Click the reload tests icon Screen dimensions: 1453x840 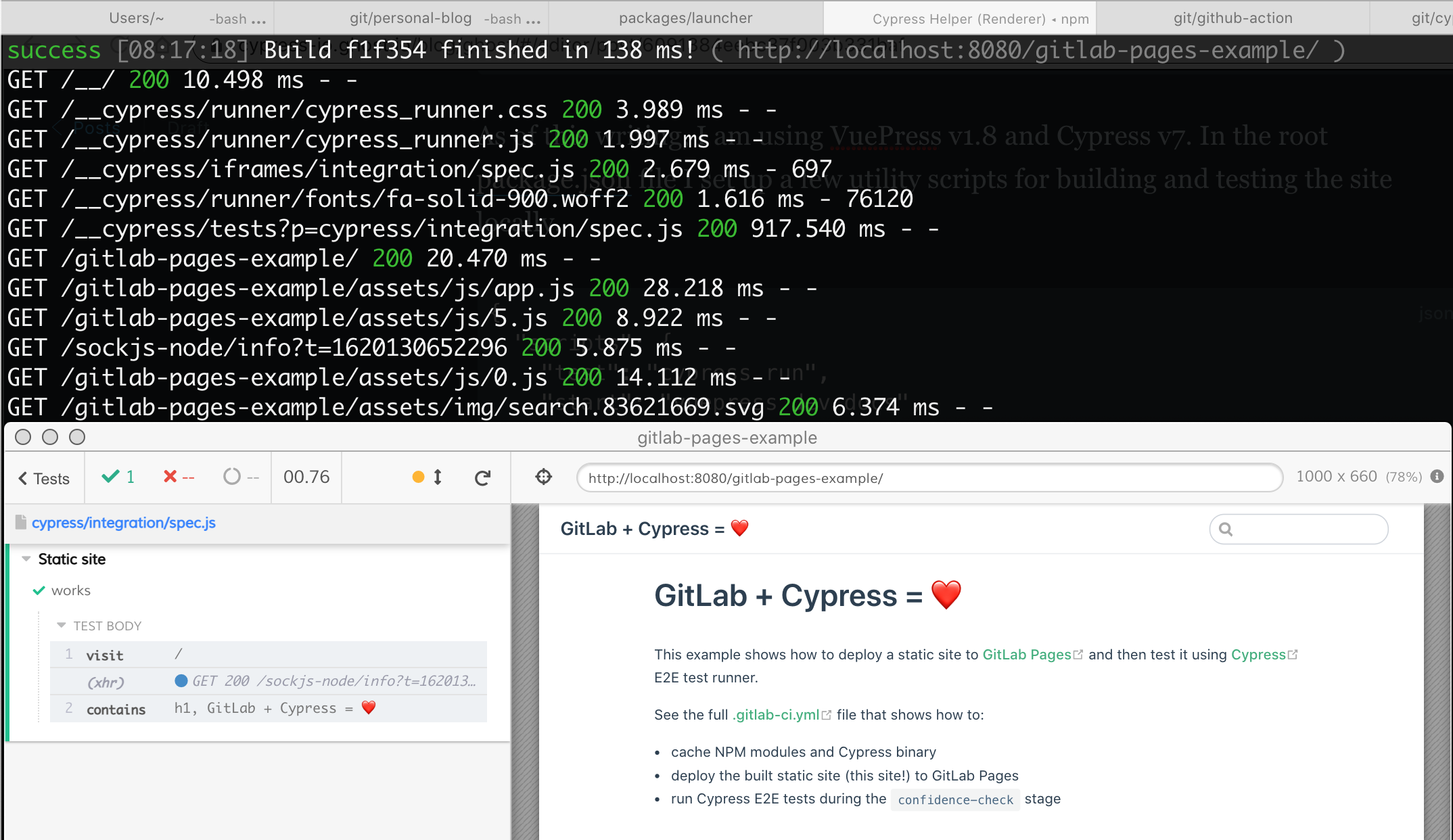[x=482, y=478]
